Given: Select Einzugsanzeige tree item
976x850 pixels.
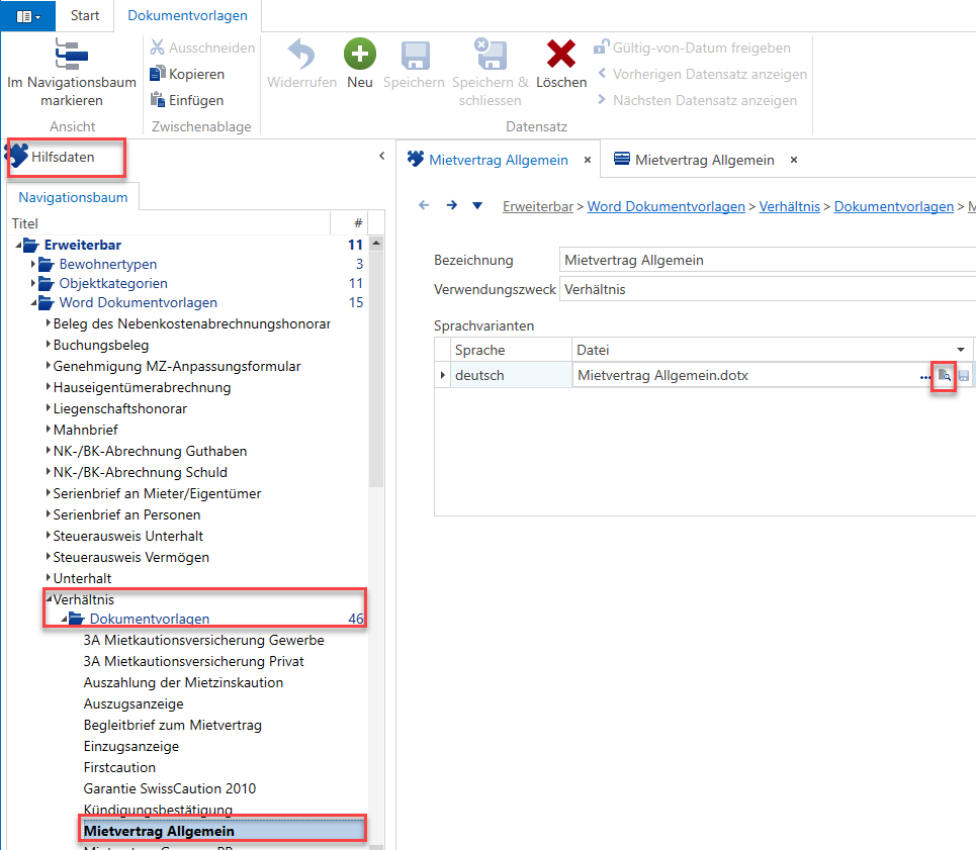Looking at the screenshot, I should click(x=131, y=746).
